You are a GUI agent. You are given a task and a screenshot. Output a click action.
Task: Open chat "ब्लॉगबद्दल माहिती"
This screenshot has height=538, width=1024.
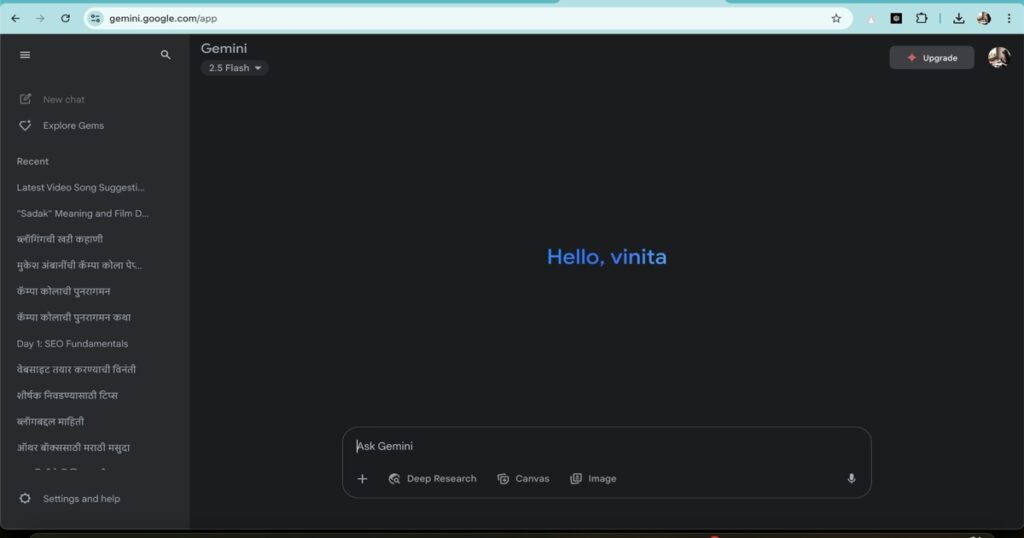[50, 421]
